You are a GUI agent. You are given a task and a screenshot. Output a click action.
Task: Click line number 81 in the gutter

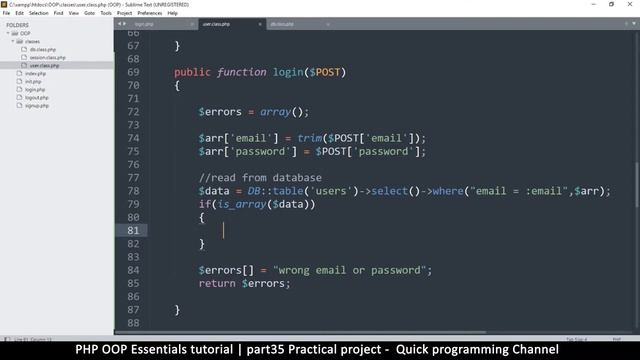pos(133,231)
